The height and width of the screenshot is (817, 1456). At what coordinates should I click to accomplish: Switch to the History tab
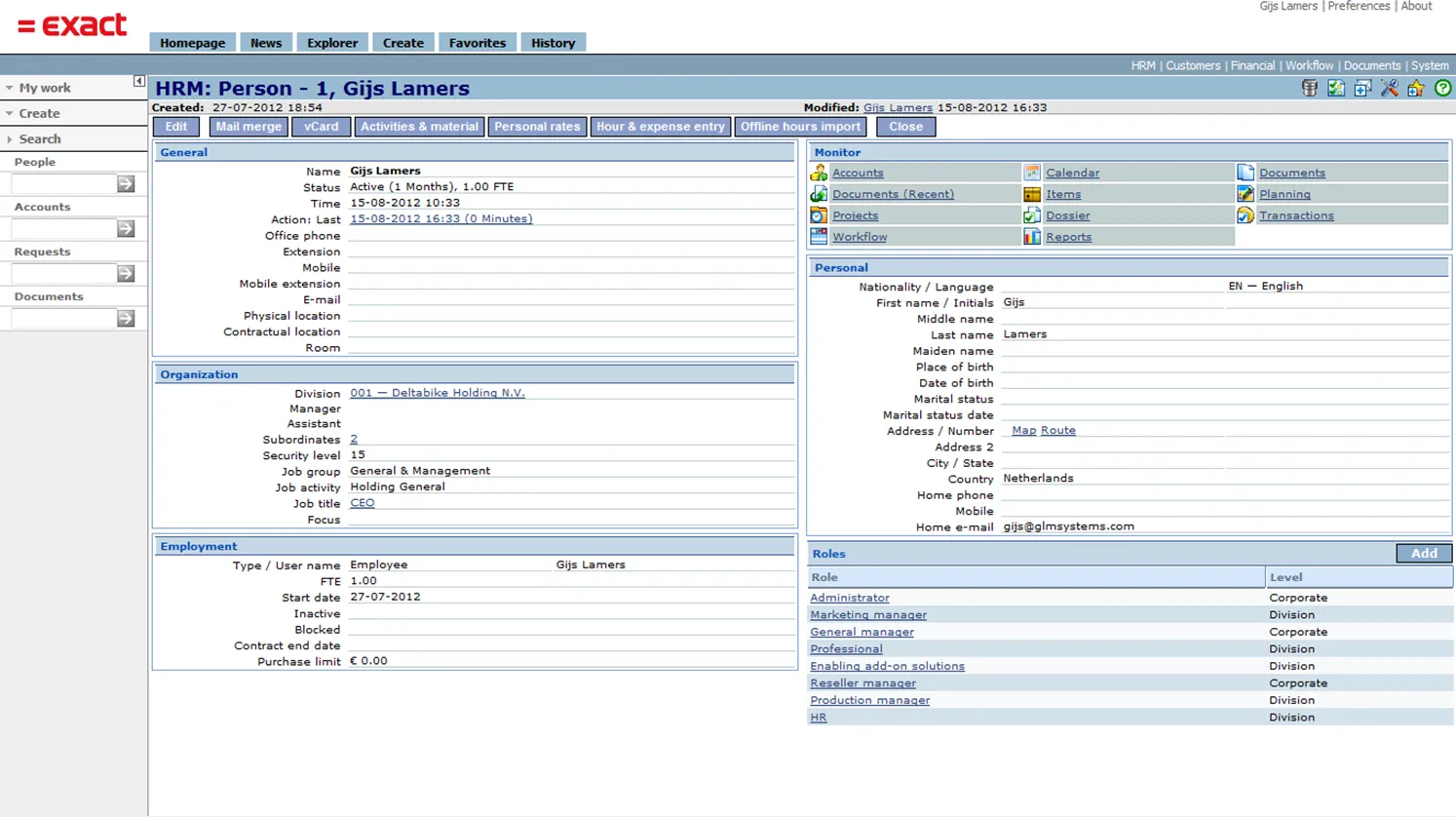coord(553,43)
